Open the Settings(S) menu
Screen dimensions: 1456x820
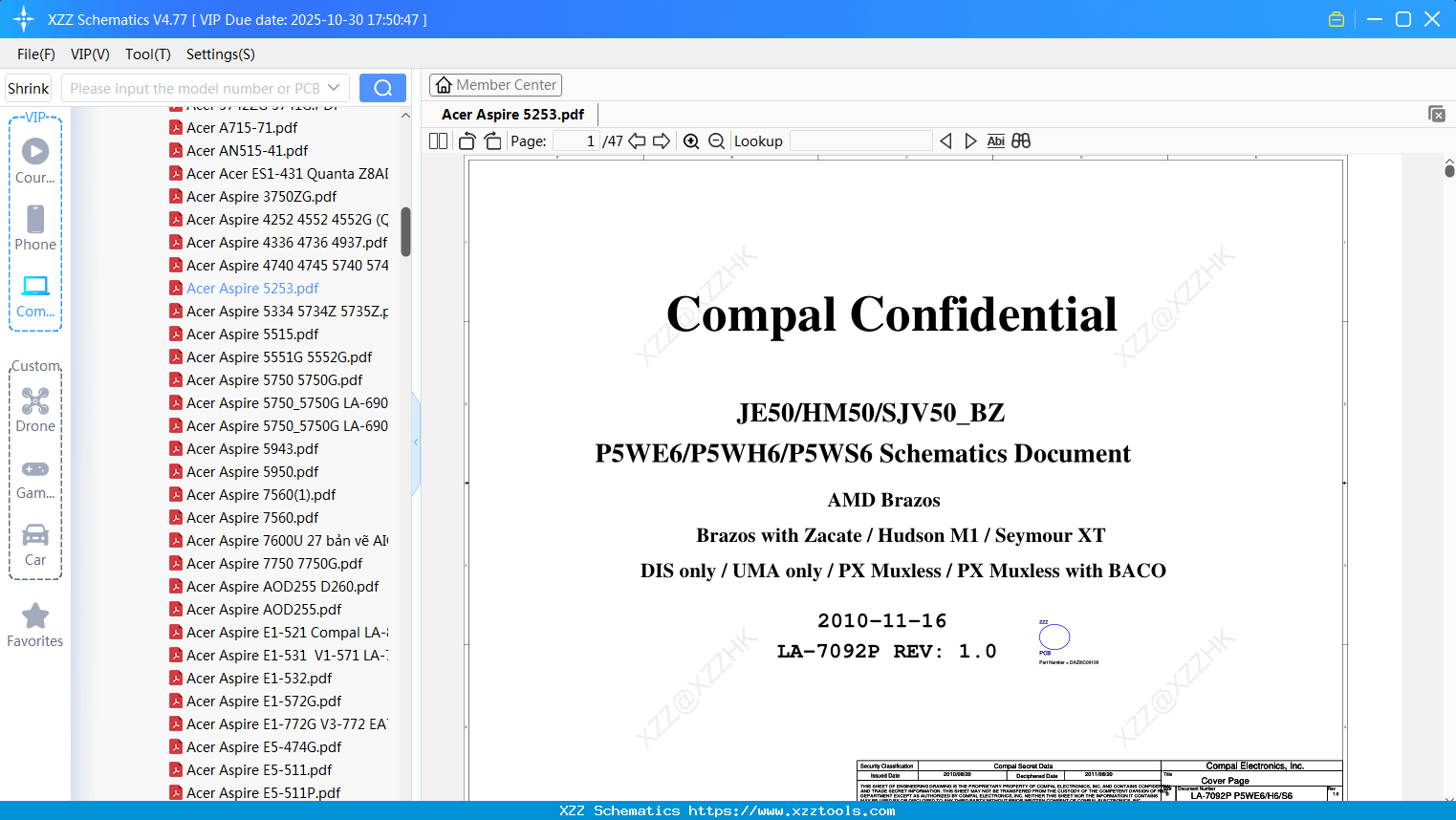click(221, 54)
